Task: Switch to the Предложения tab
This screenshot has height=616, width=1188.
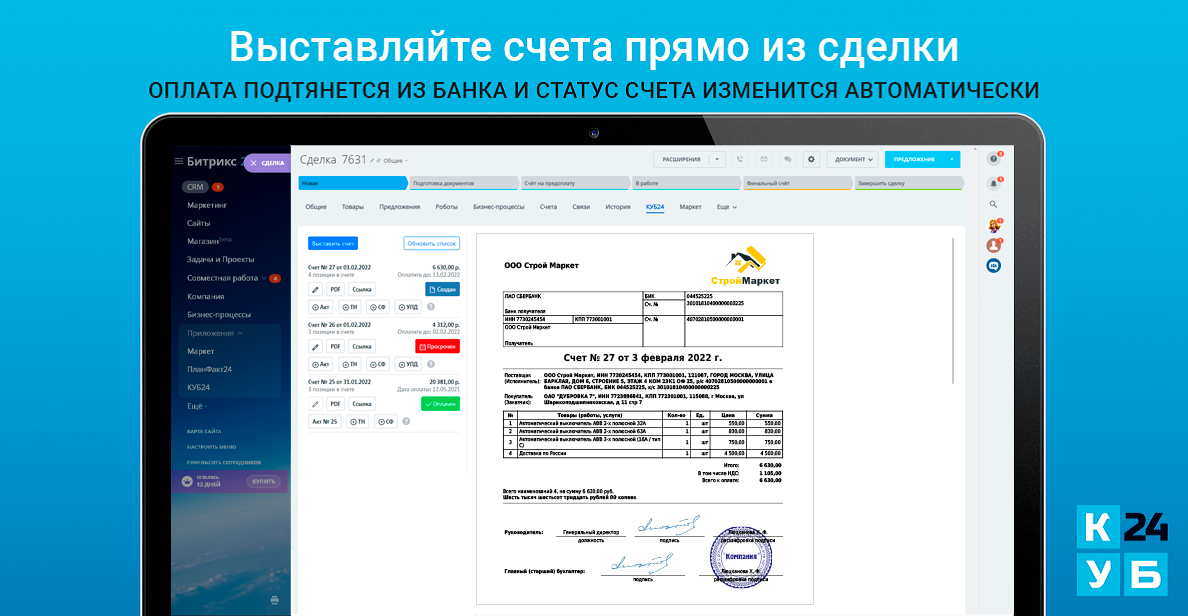Action: pyautogui.click(x=399, y=207)
